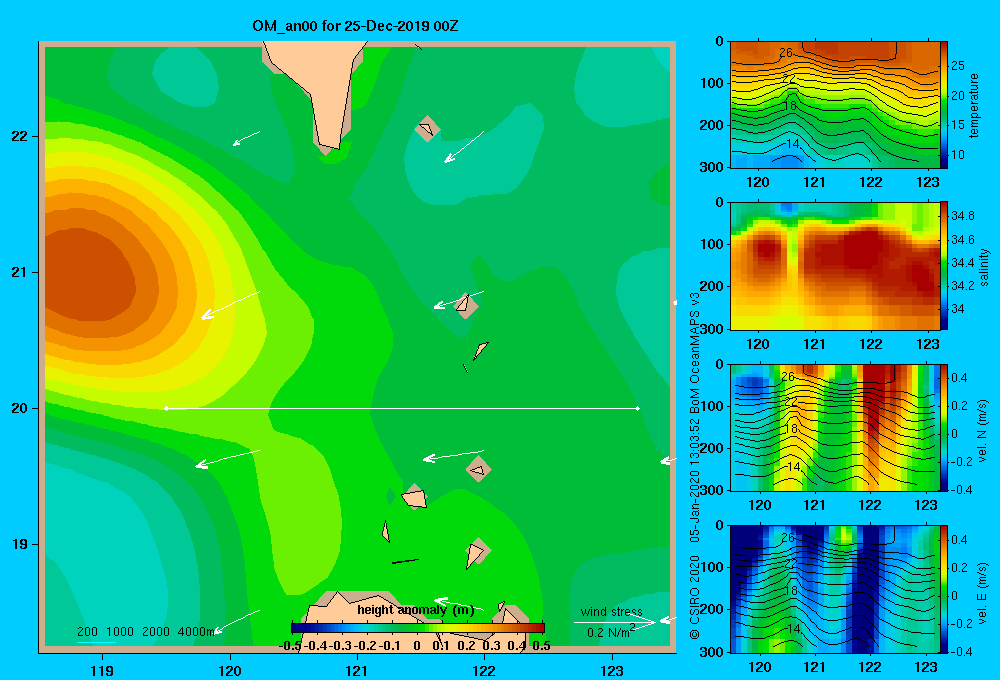Image resolution: width=1000 pixels, height=680 pixels.
Task: Click the island near latitude 19.3, longitude 121.4
Action: (415, 497)
